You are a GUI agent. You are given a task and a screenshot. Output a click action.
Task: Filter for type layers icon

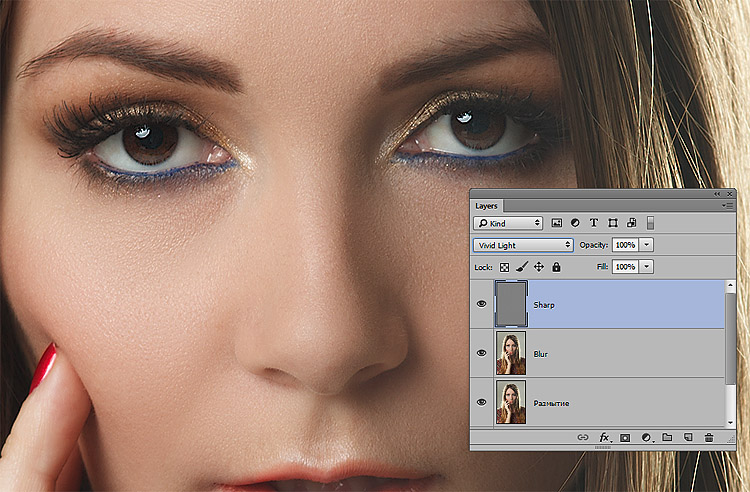(594, 223)
